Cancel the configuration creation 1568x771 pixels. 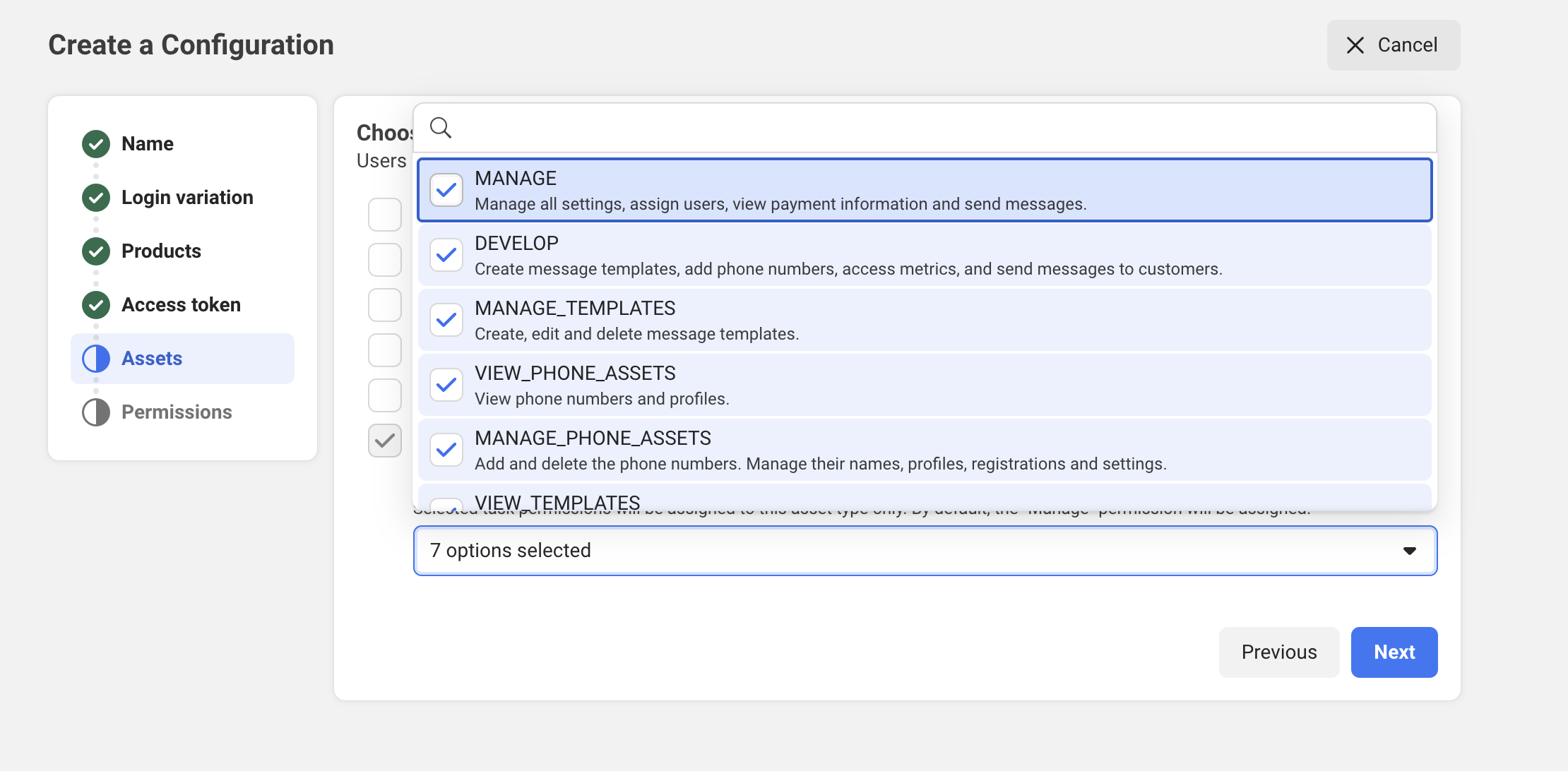point(1394,45)
